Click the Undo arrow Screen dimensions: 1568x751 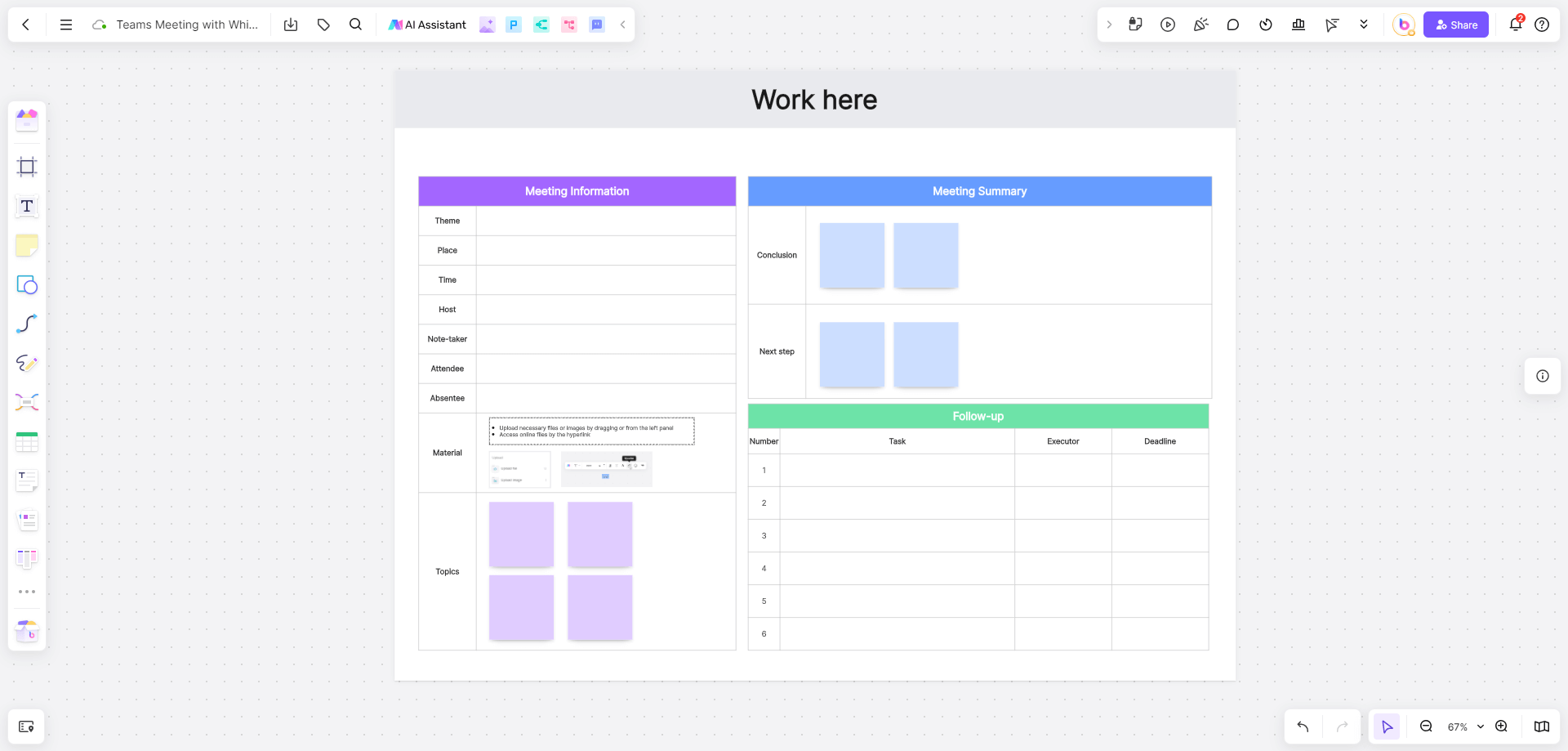click(x=1303, y=726)
